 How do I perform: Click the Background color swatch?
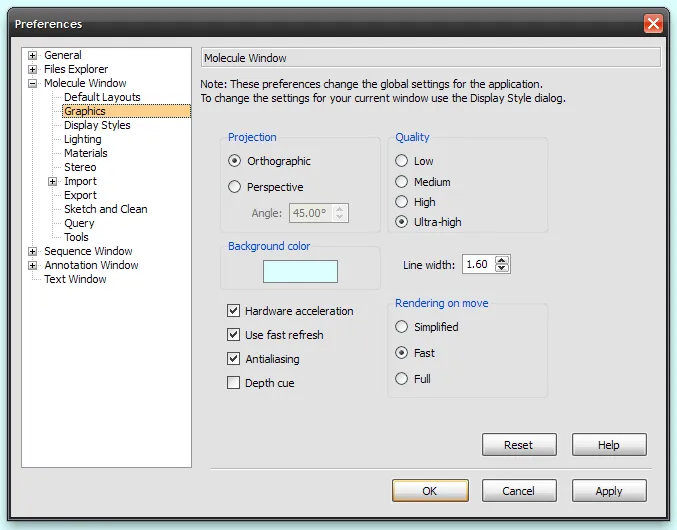(300, 271)
